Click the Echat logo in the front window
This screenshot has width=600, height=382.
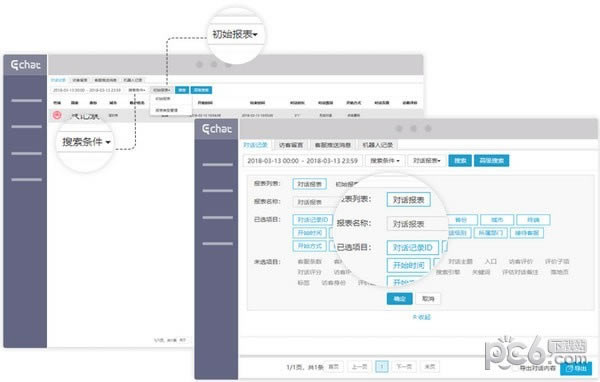[x=217, y=129]
